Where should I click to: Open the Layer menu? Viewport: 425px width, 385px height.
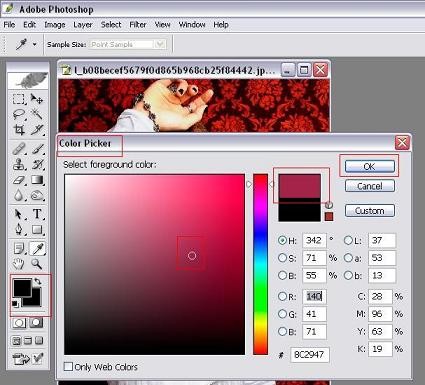point(83,25)
